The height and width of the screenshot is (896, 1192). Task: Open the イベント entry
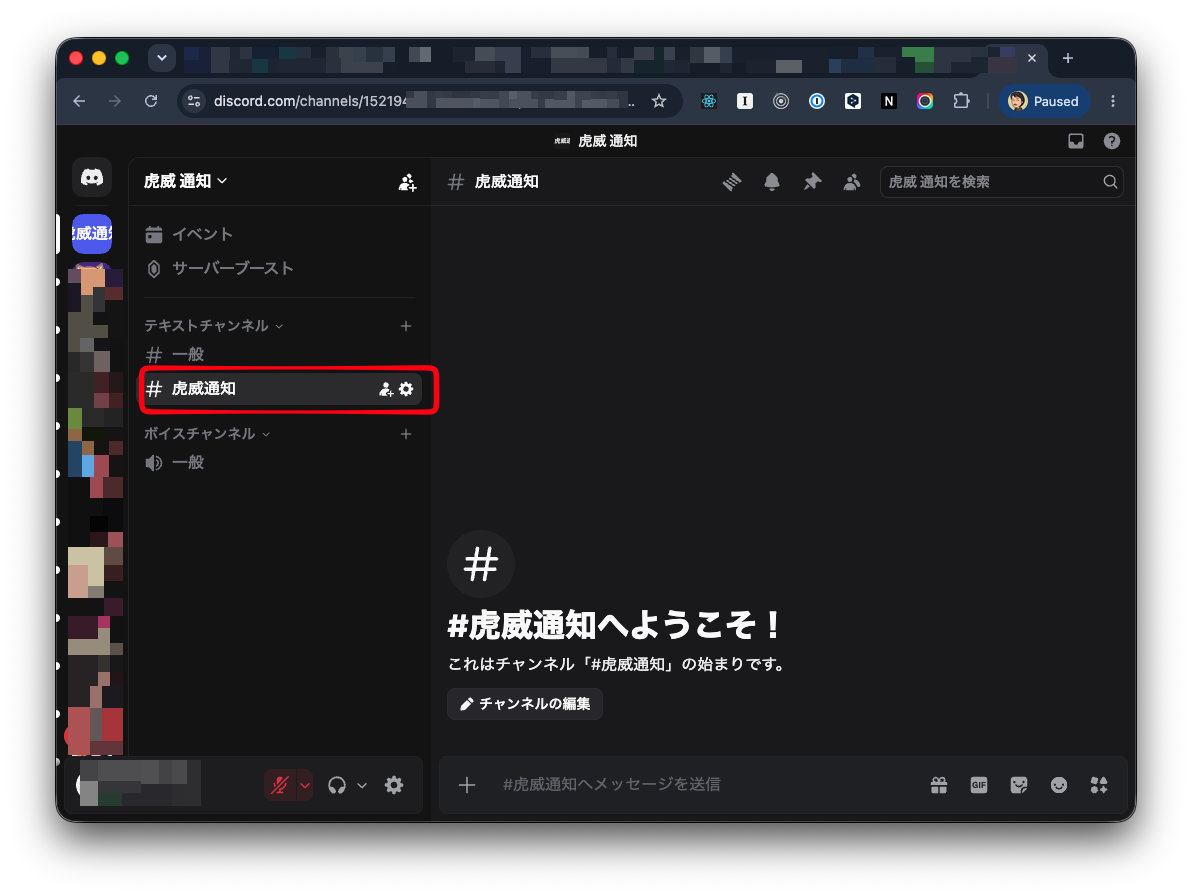click(x=279, y=234)
